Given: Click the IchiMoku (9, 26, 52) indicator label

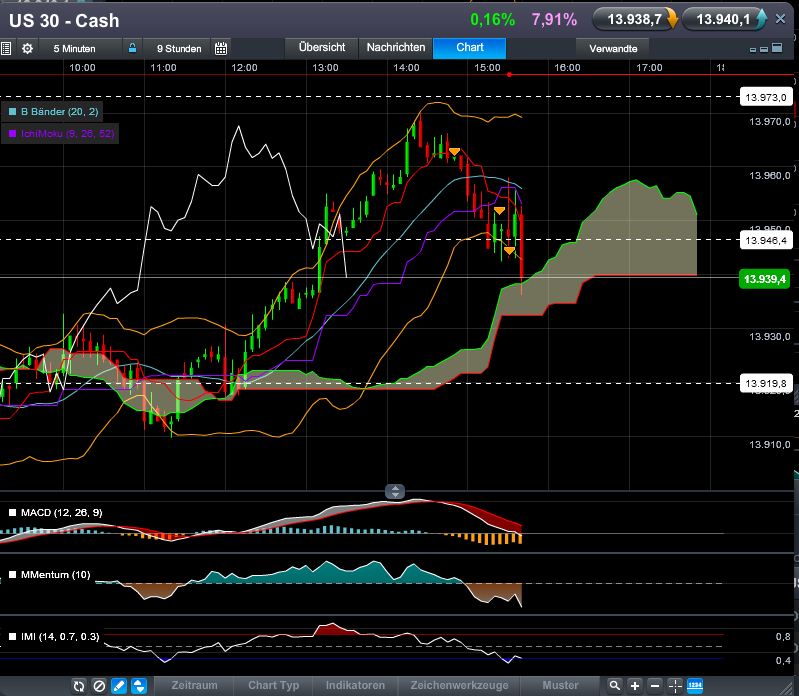Looking at the screenshot, I should (x=67, y=133).
